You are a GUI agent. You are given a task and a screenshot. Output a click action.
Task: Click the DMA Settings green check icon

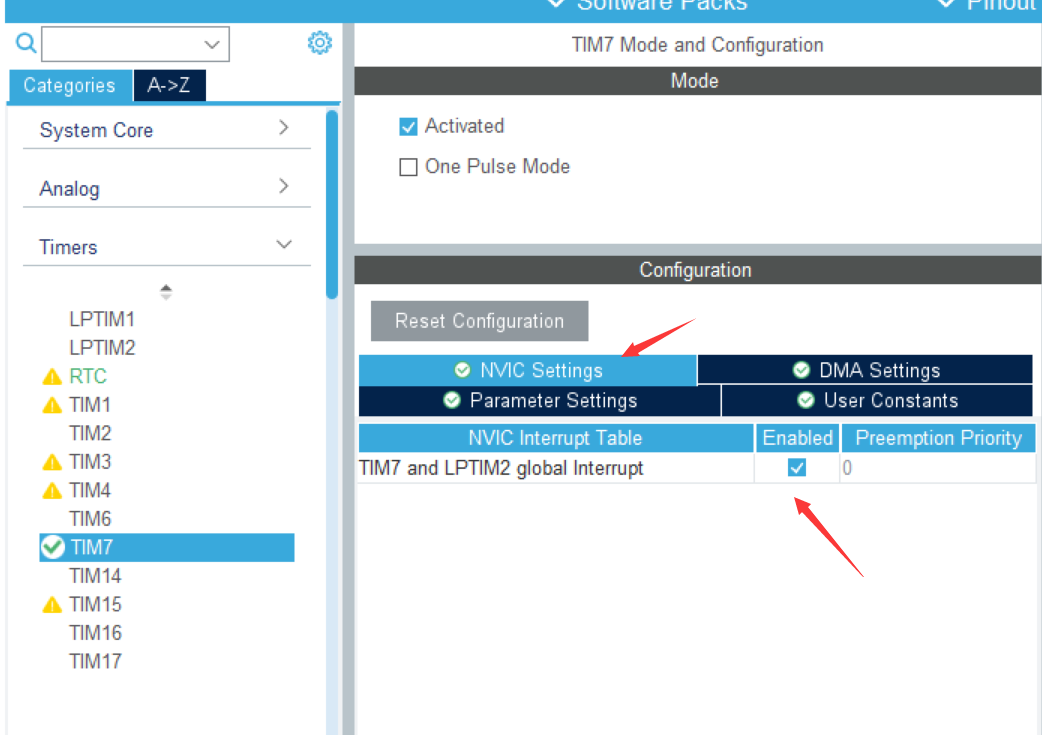point(801,370)
